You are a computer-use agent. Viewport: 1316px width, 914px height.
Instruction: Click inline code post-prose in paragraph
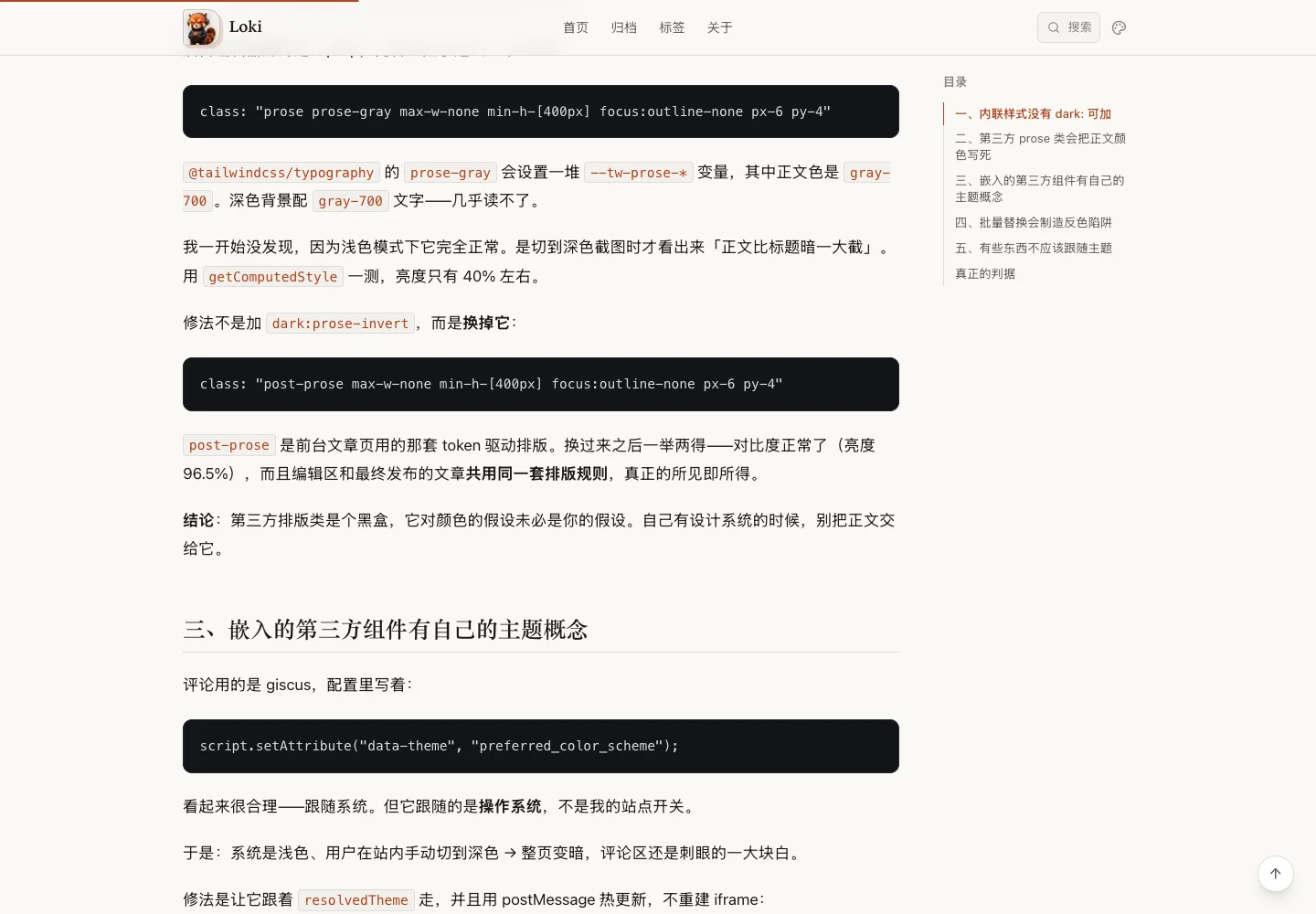point(229,445)
